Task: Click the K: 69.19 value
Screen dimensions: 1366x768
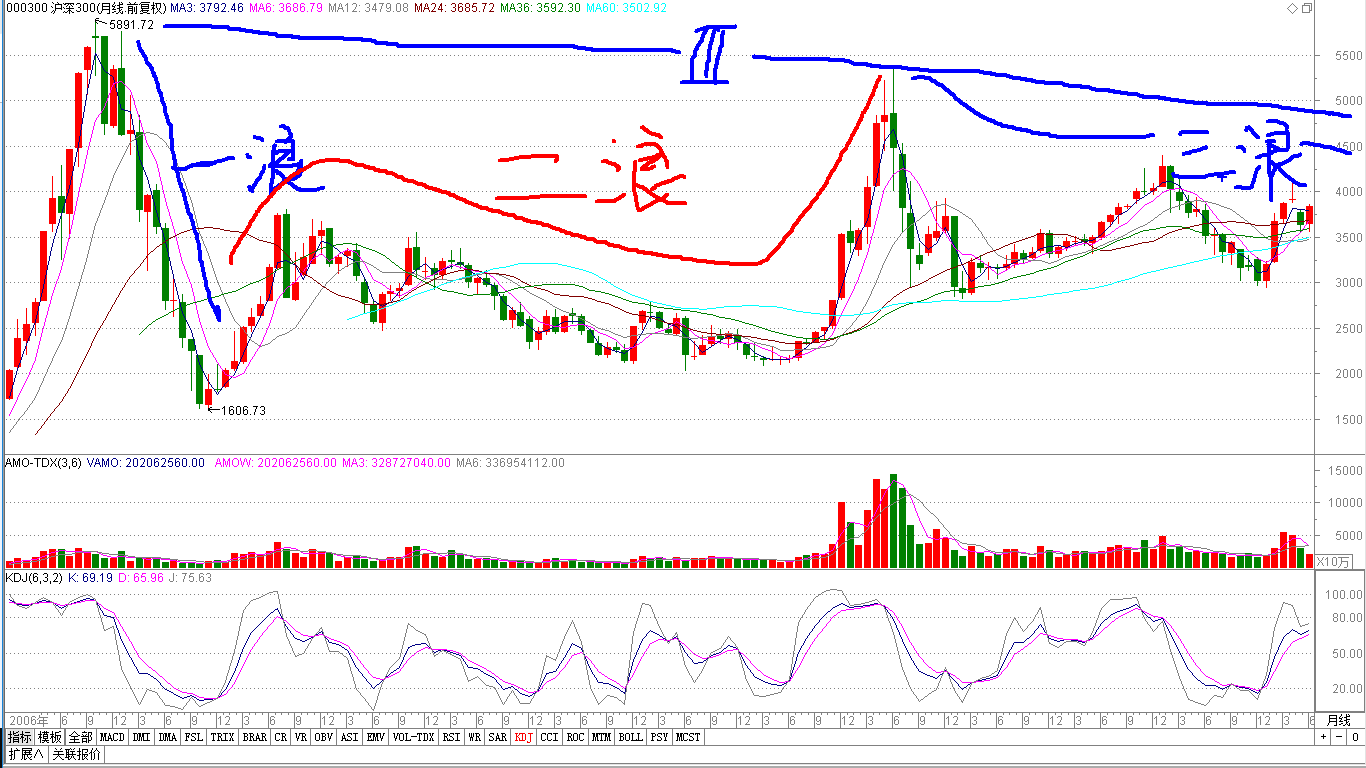Action: [x=91, y=578]
